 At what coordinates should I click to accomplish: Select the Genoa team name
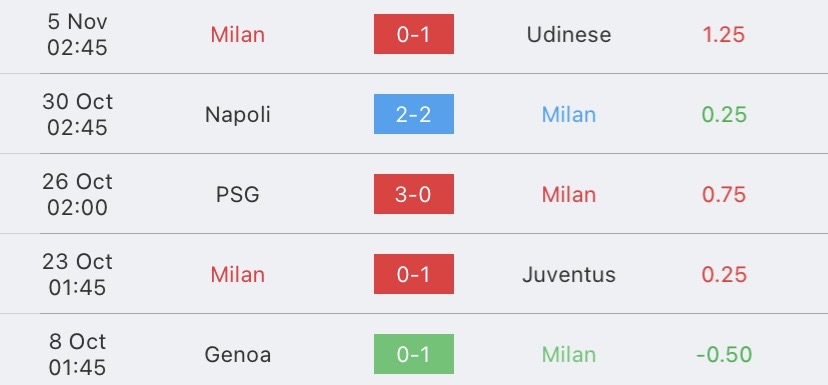tap(238, 354)
